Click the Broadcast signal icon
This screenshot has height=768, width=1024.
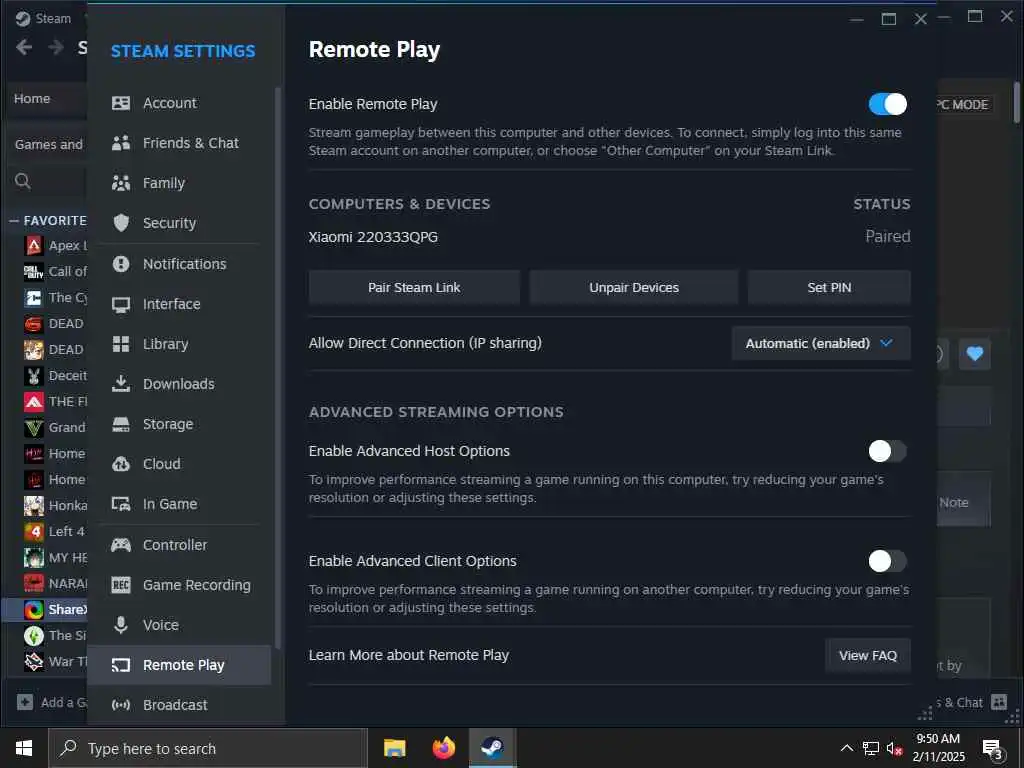[121, 705]
